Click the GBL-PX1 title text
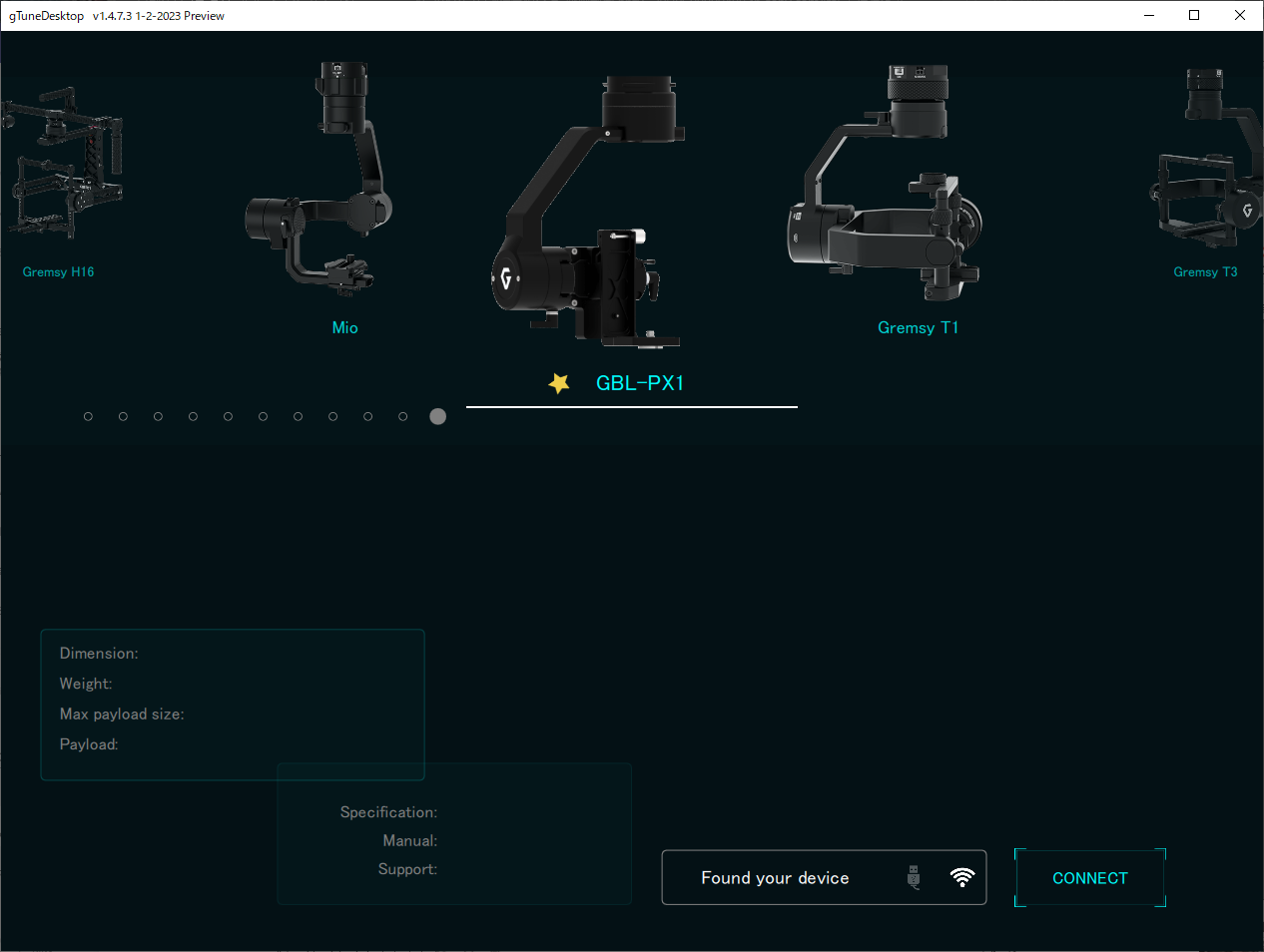 (x=640, y=383)
